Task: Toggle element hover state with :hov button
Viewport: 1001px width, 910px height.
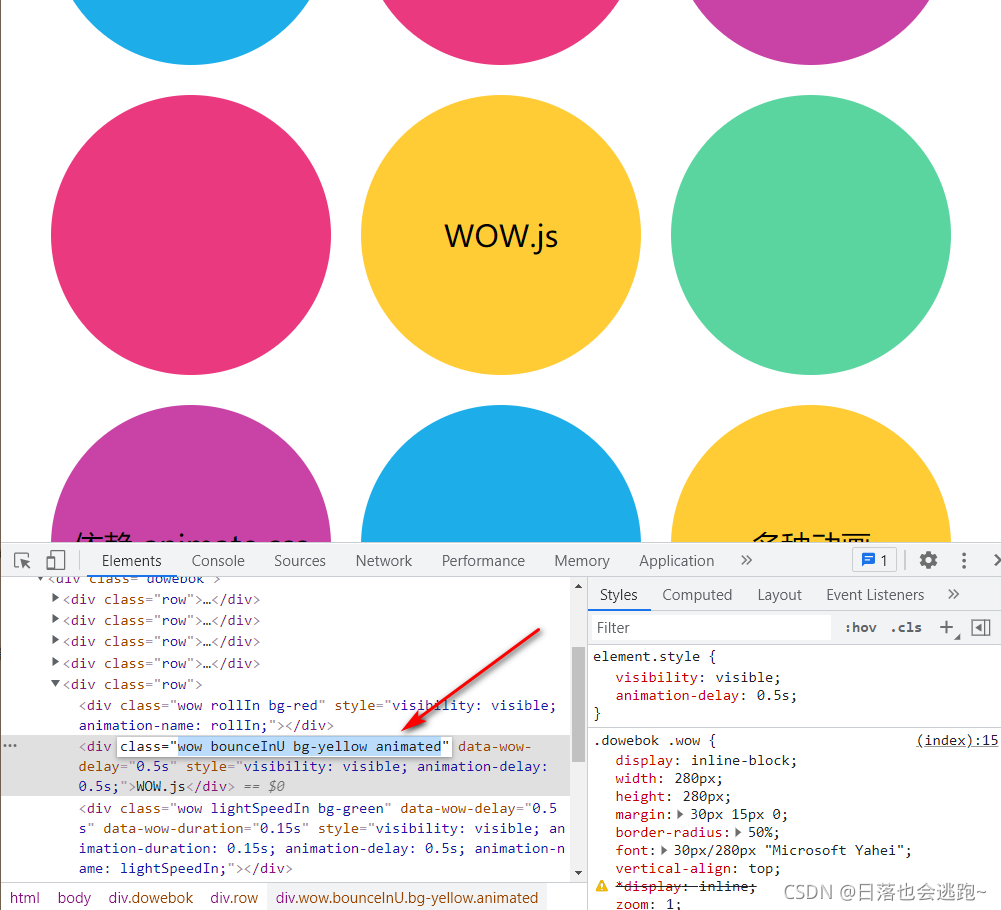Action: [860, 627]
